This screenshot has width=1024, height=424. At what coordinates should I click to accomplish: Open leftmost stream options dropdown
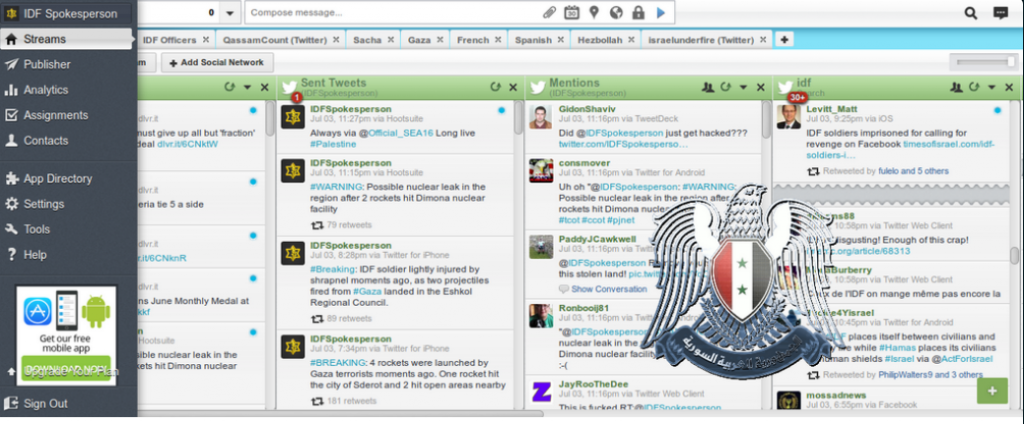247,87
